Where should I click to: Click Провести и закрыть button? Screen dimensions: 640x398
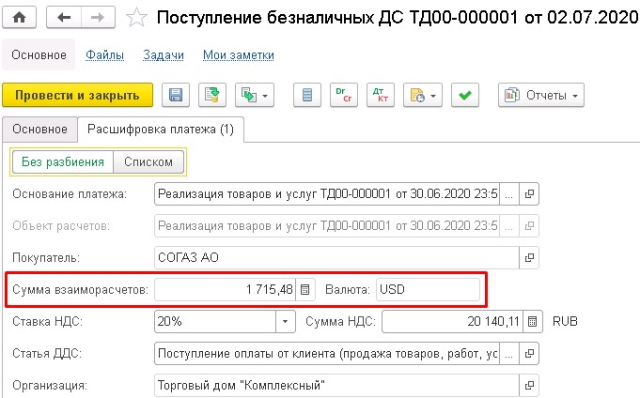(78, 95)
